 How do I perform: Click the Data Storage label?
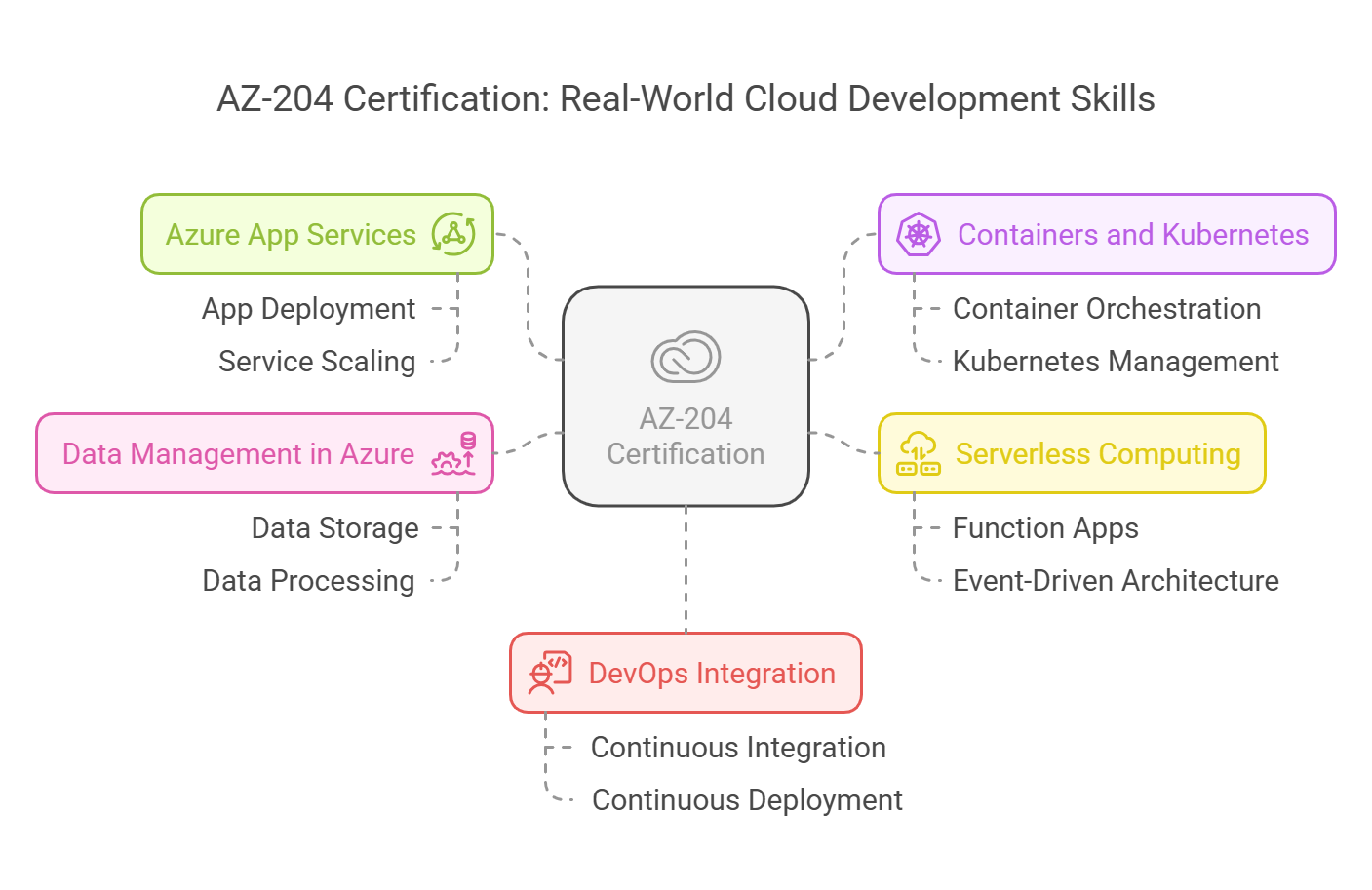[x=334, y=528]
